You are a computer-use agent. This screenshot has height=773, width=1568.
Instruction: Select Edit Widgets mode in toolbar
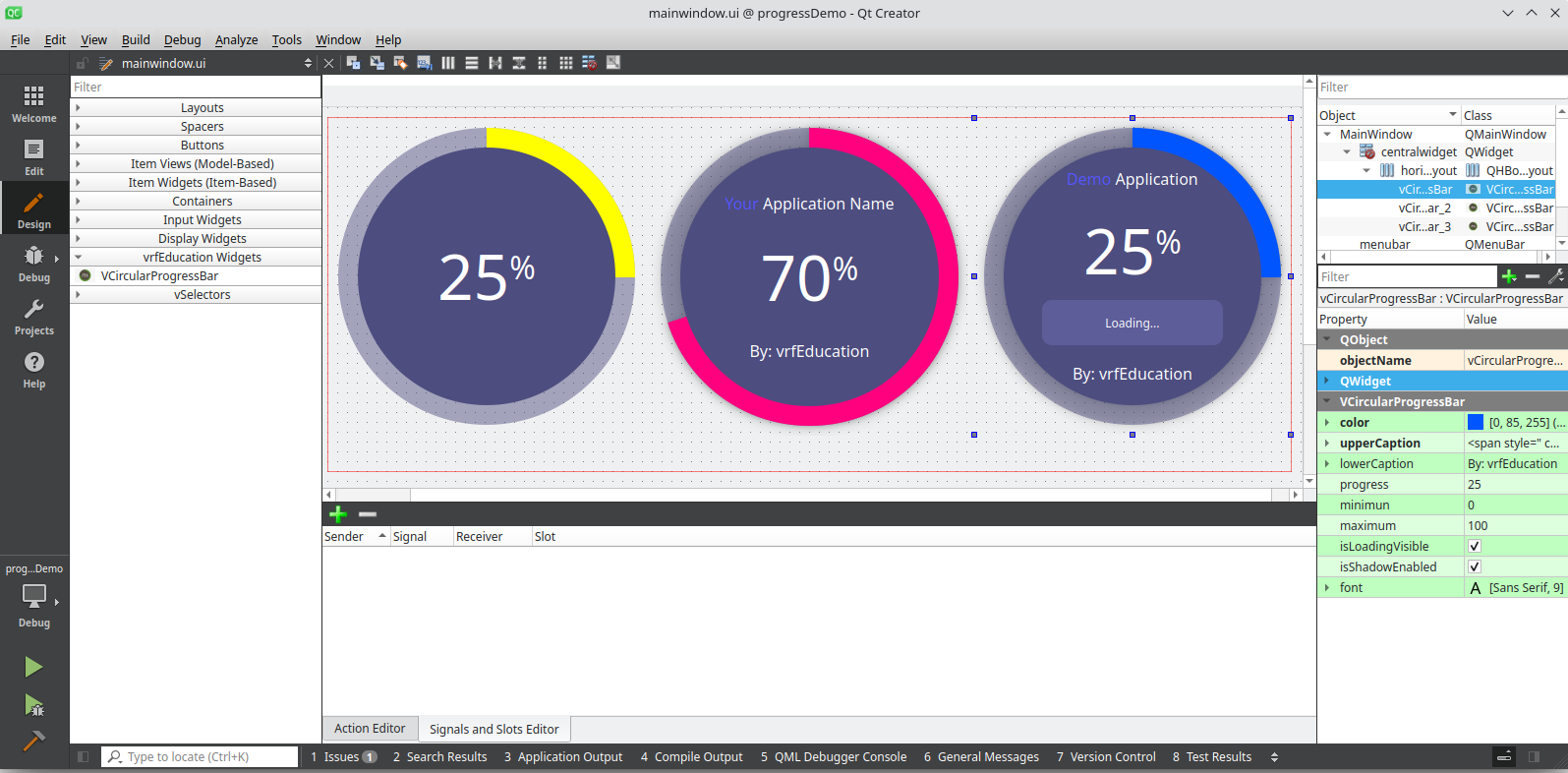353,63
